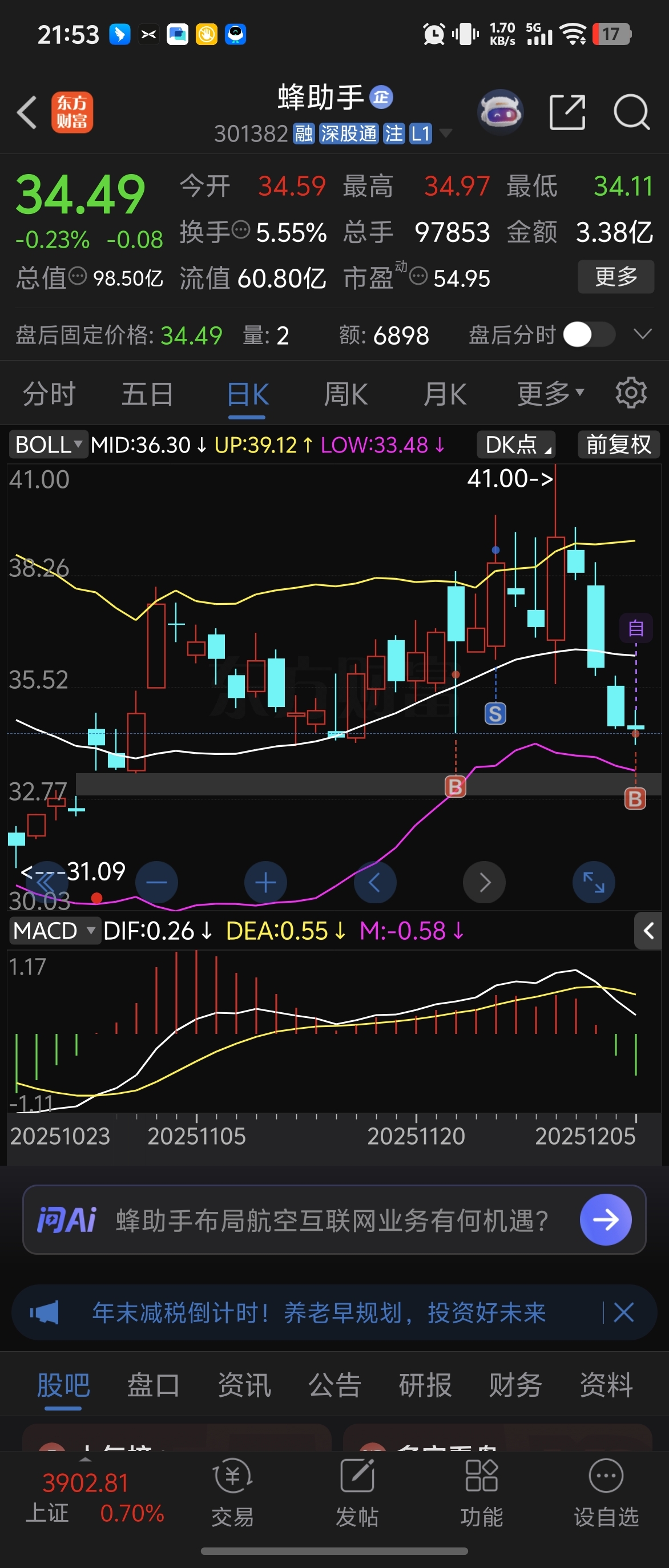This screenshot has height=1568, width=669.
Task: Open the year-end tax reduction banner link
Action: coord(319,1312)
